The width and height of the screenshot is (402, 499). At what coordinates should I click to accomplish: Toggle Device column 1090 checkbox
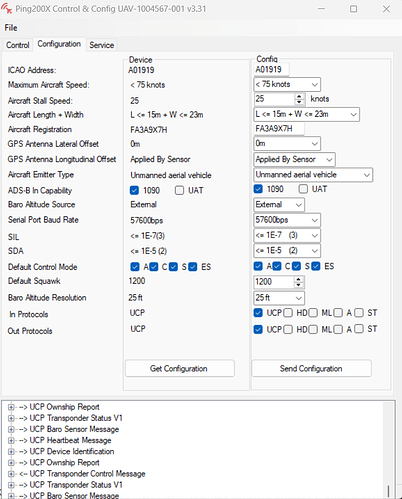tap(134, 190)
